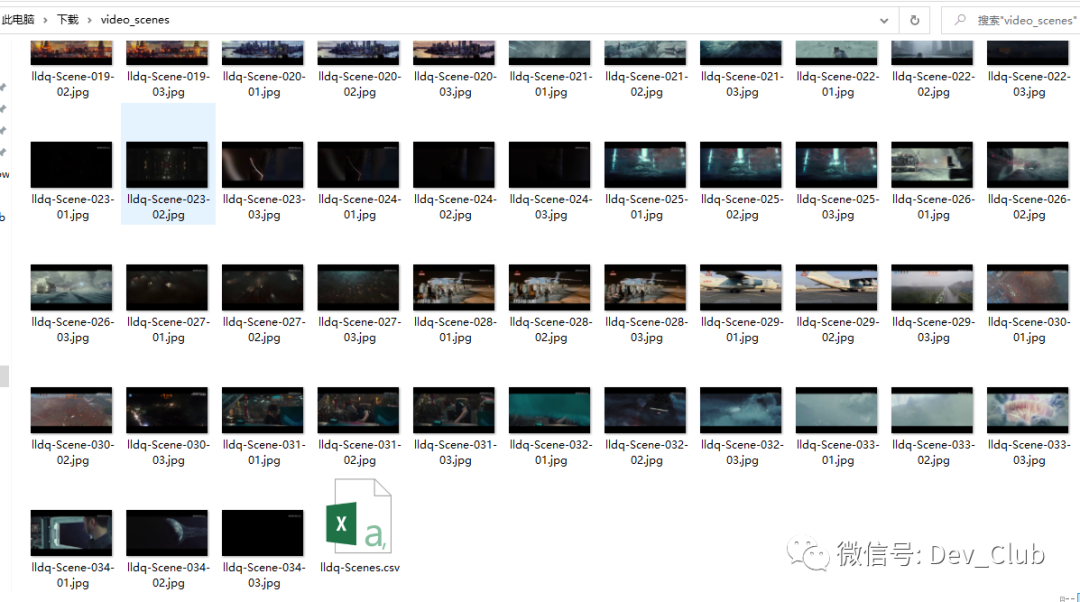Select thumbnail lldq-Scene-026-02.jpg
Screen dimensions: 1080x602
[1028, 165]
